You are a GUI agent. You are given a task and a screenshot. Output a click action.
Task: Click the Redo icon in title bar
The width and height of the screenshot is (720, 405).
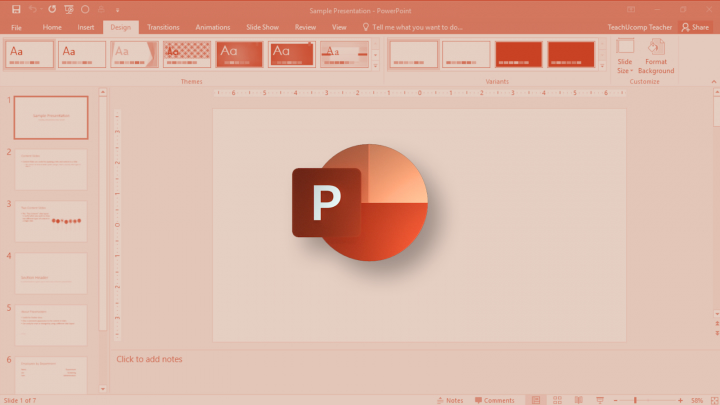click(x=52, y=9)
